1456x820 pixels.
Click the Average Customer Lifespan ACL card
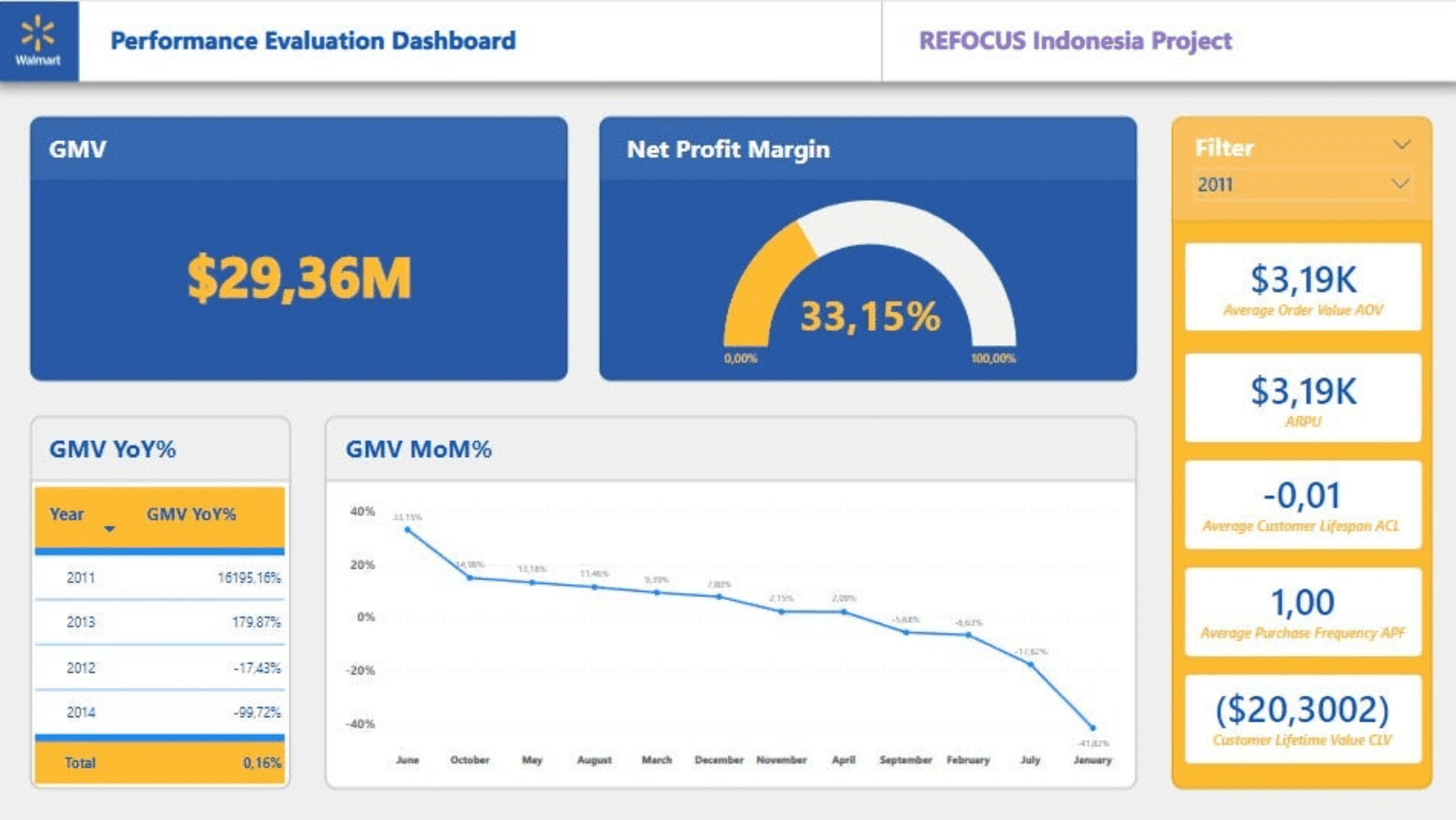coord(1302,504)
